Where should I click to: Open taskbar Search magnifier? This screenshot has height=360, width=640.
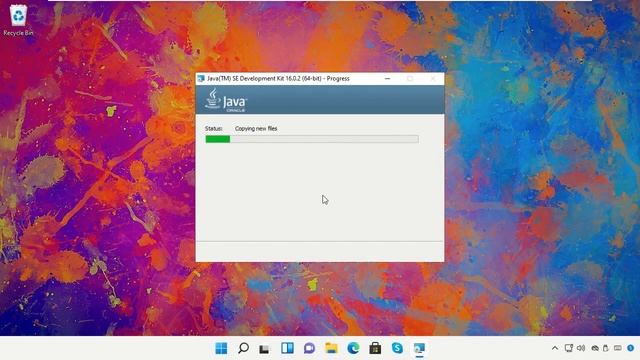(x=243, y=348)
